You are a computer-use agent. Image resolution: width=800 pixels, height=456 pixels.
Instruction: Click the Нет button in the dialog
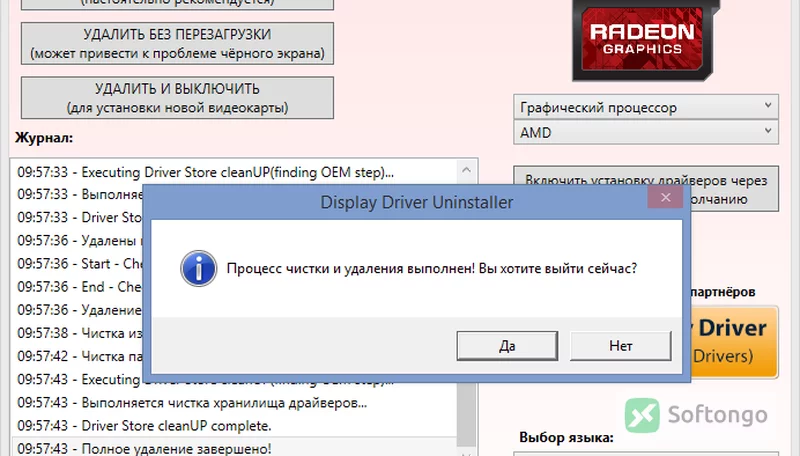pyautogui.click(x=620, y=346)
